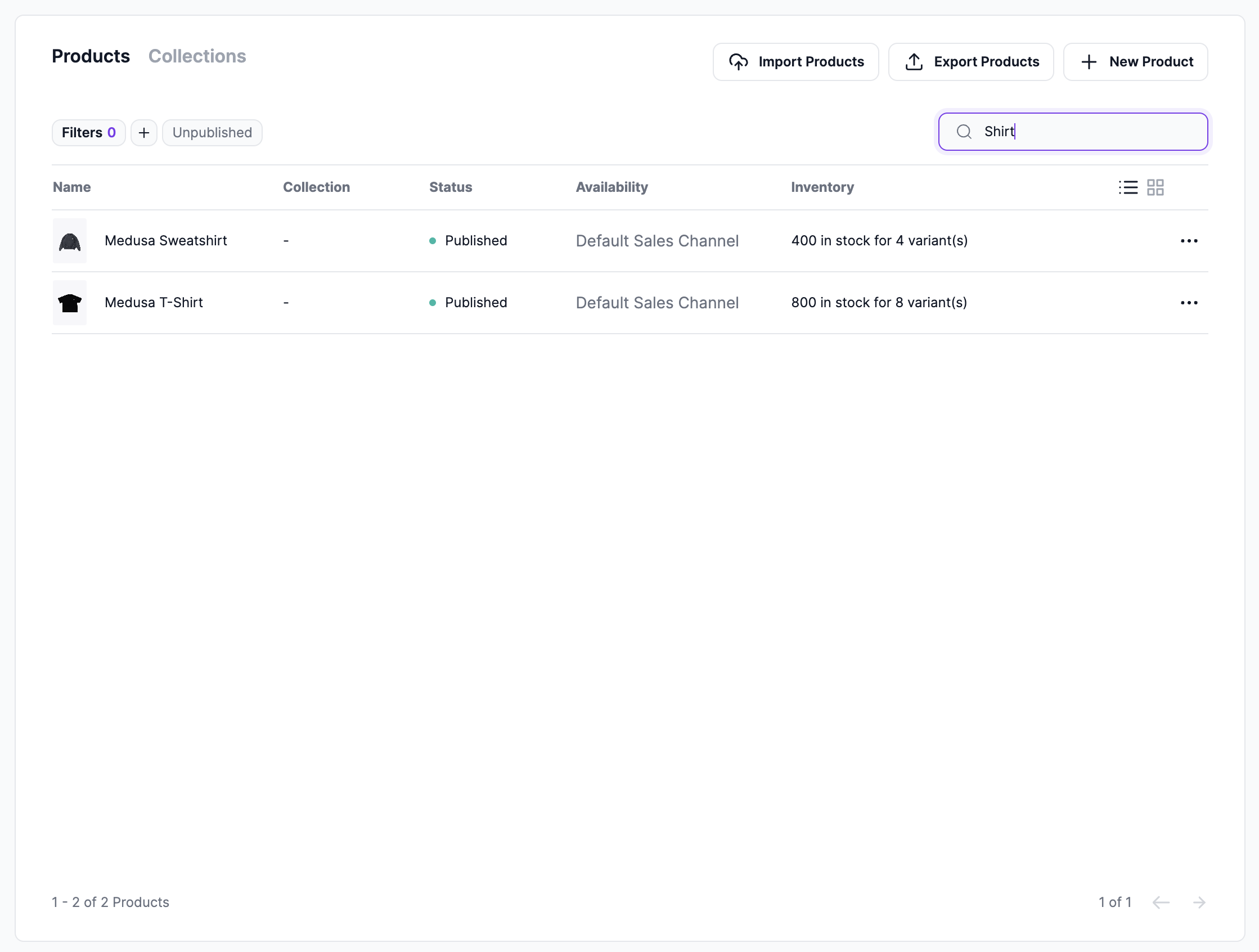Screen dimensions: 1259x952
Task: Select the Products tab
Action: tap(91, 56)
